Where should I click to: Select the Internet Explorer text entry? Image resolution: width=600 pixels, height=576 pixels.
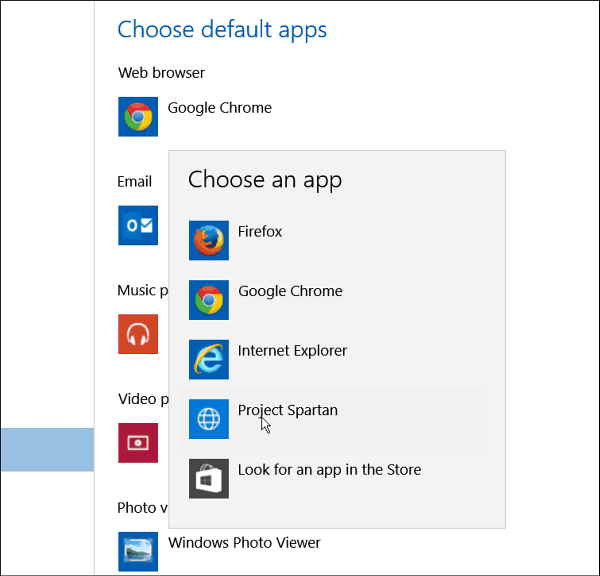click(292, 351)
